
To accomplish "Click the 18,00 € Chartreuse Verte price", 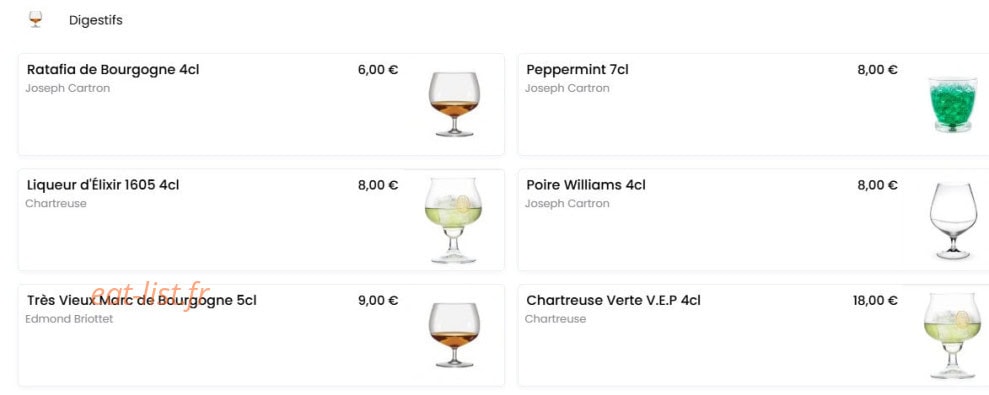I will pyautogui.click(x=875, y=301).
